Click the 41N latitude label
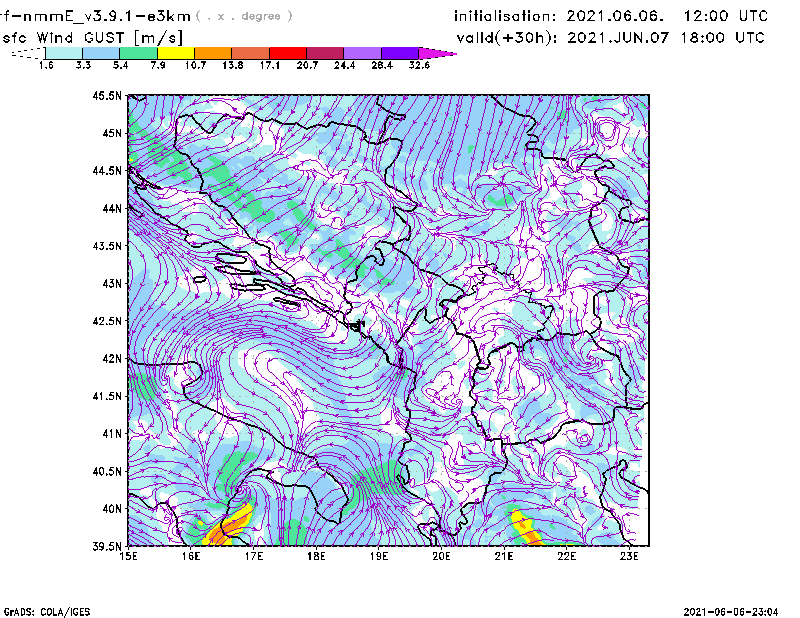800x618 pixels. (112, 434)
